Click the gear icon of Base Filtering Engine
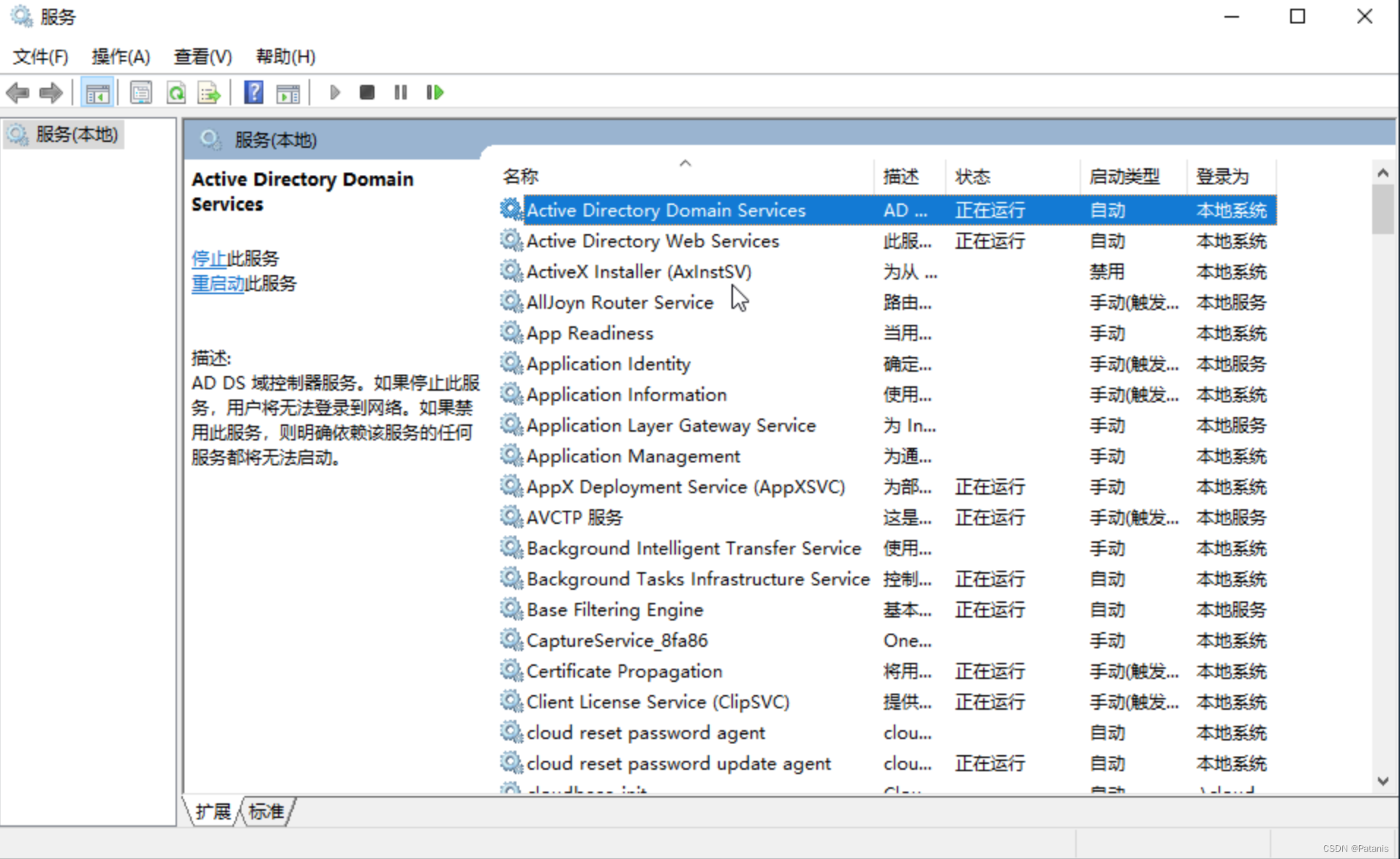The height and width of the screenshot is (859, 1400). coord(511,609)
